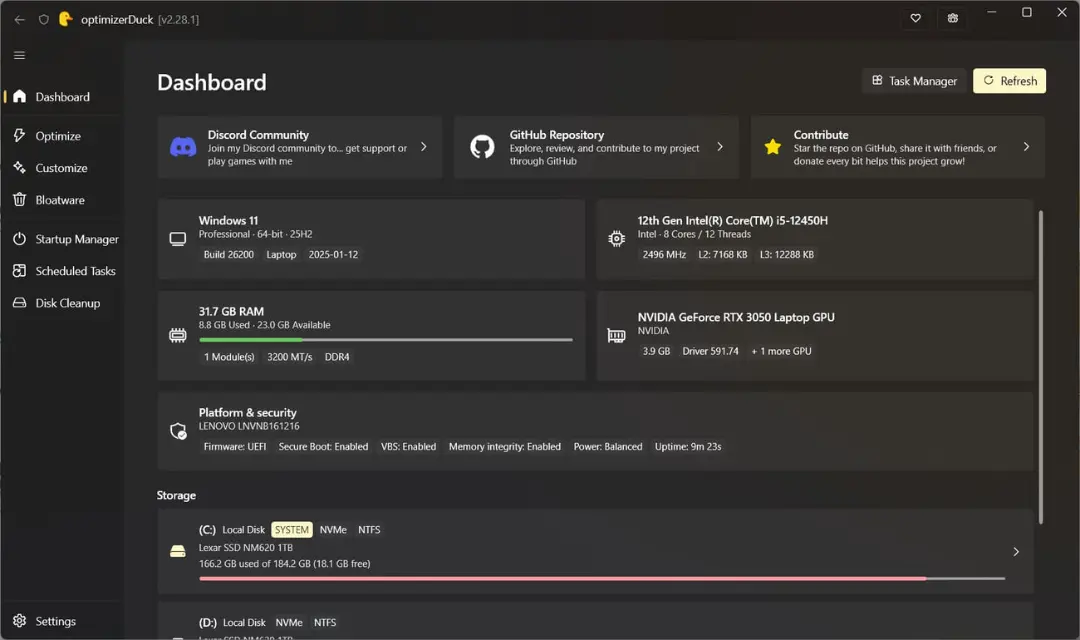Click the shield icon in title bar
The height and width of the screenshot is (640, 1080).
pos(43,19)
